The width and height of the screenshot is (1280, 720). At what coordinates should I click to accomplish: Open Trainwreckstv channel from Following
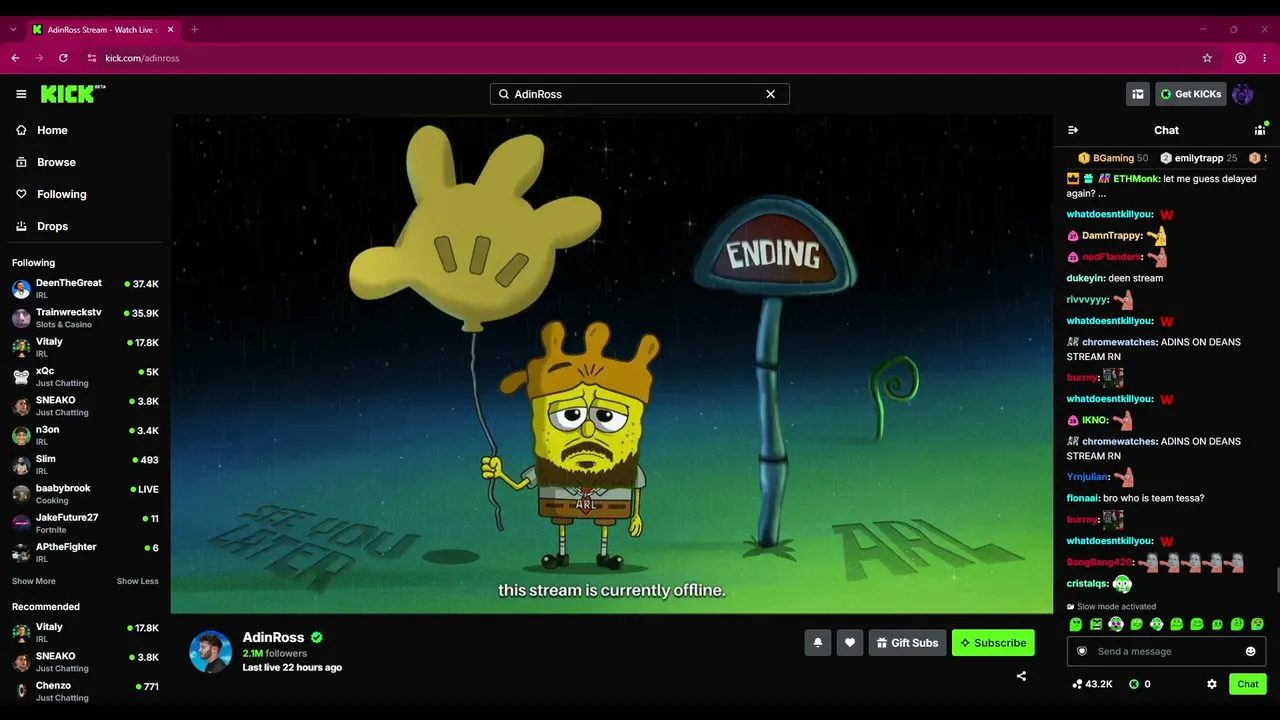(x=85, y=318)
